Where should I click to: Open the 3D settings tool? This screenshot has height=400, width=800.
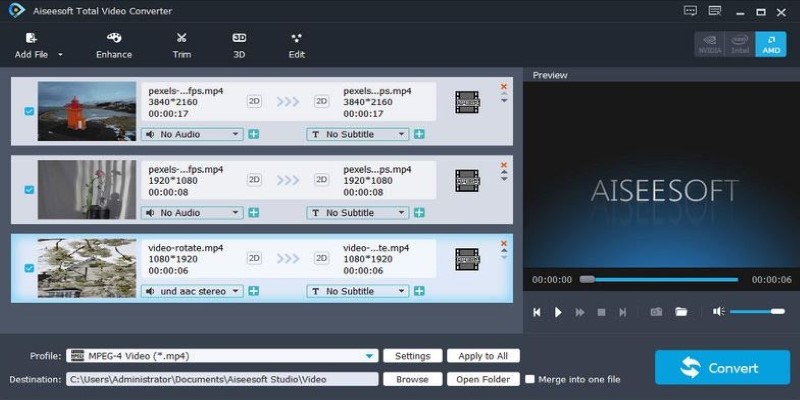[239, 38]
